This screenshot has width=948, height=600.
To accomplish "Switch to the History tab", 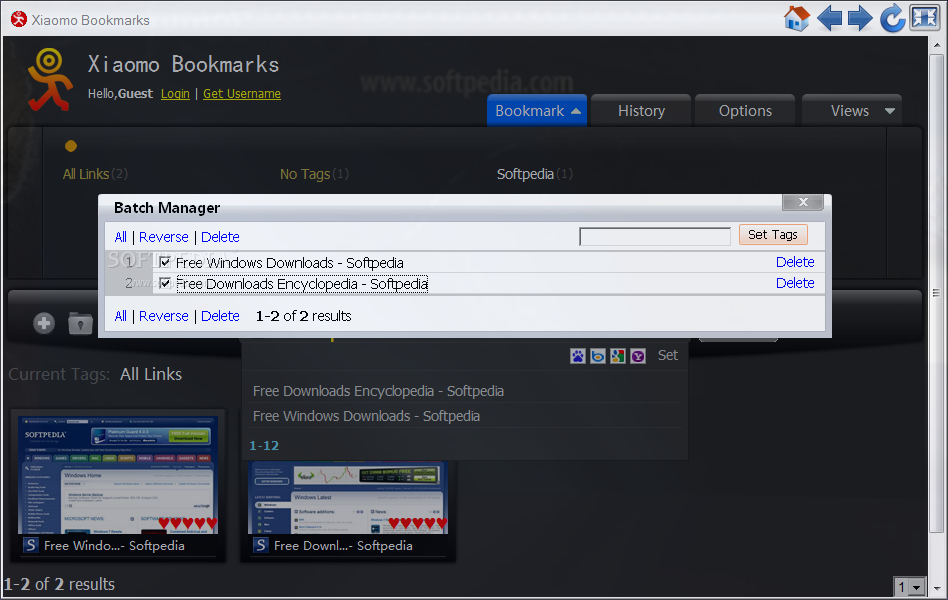I will (641, 111).
